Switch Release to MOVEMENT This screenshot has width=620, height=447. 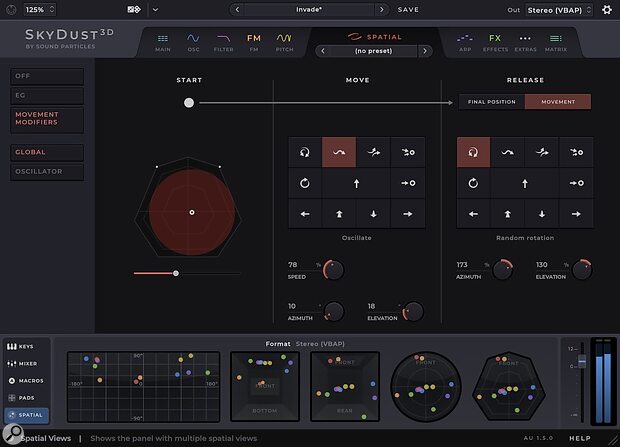click(x=558, y=102)
